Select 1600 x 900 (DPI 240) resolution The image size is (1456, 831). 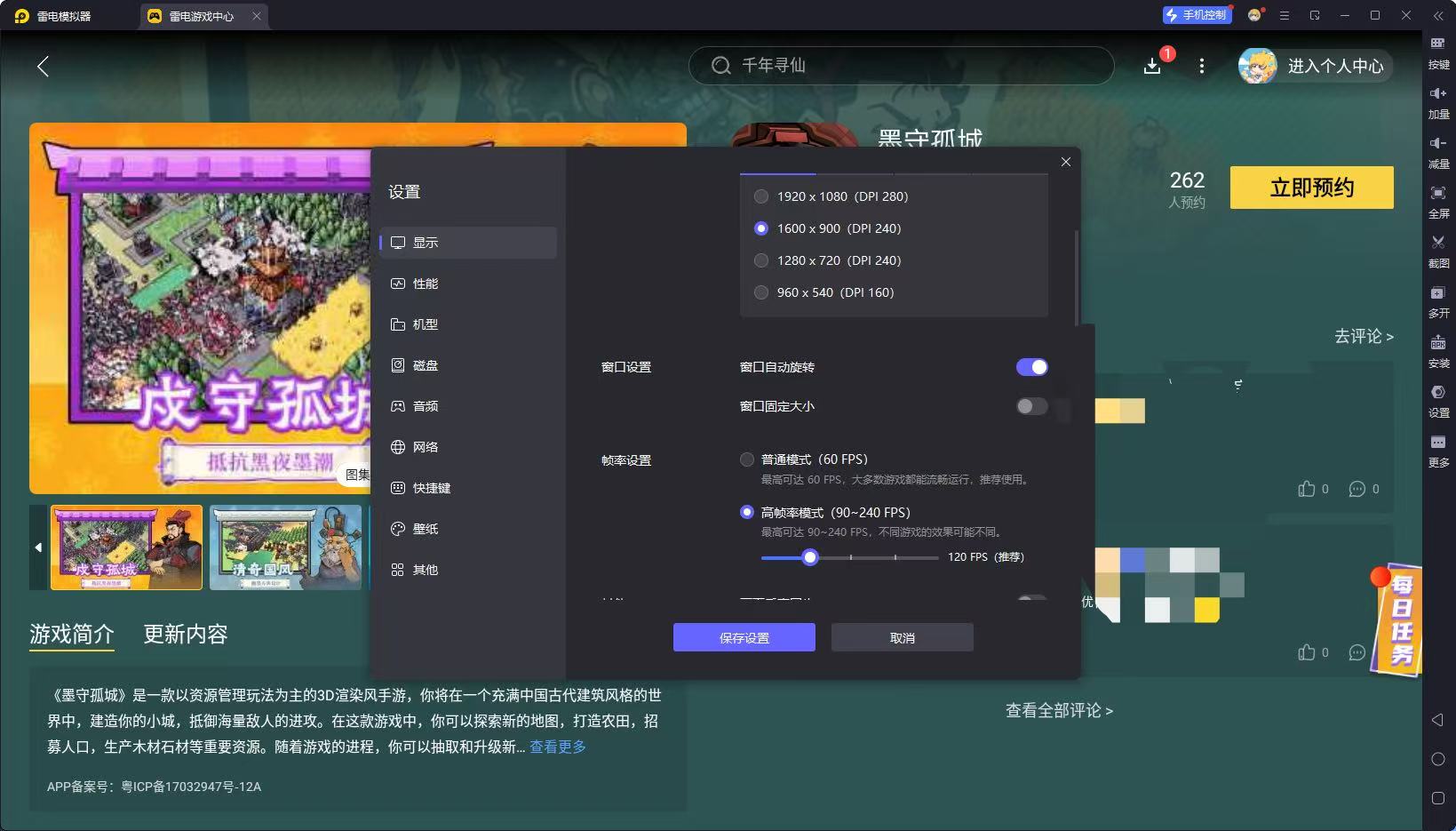pos(761,228)
